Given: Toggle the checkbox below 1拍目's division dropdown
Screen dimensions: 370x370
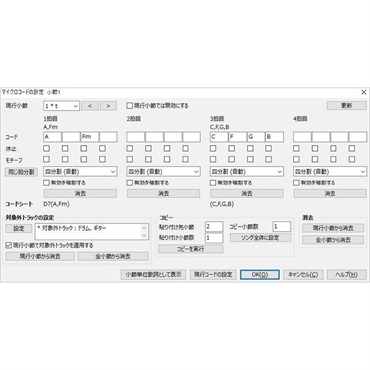Looking at the screenshot, I should [46, 183].
